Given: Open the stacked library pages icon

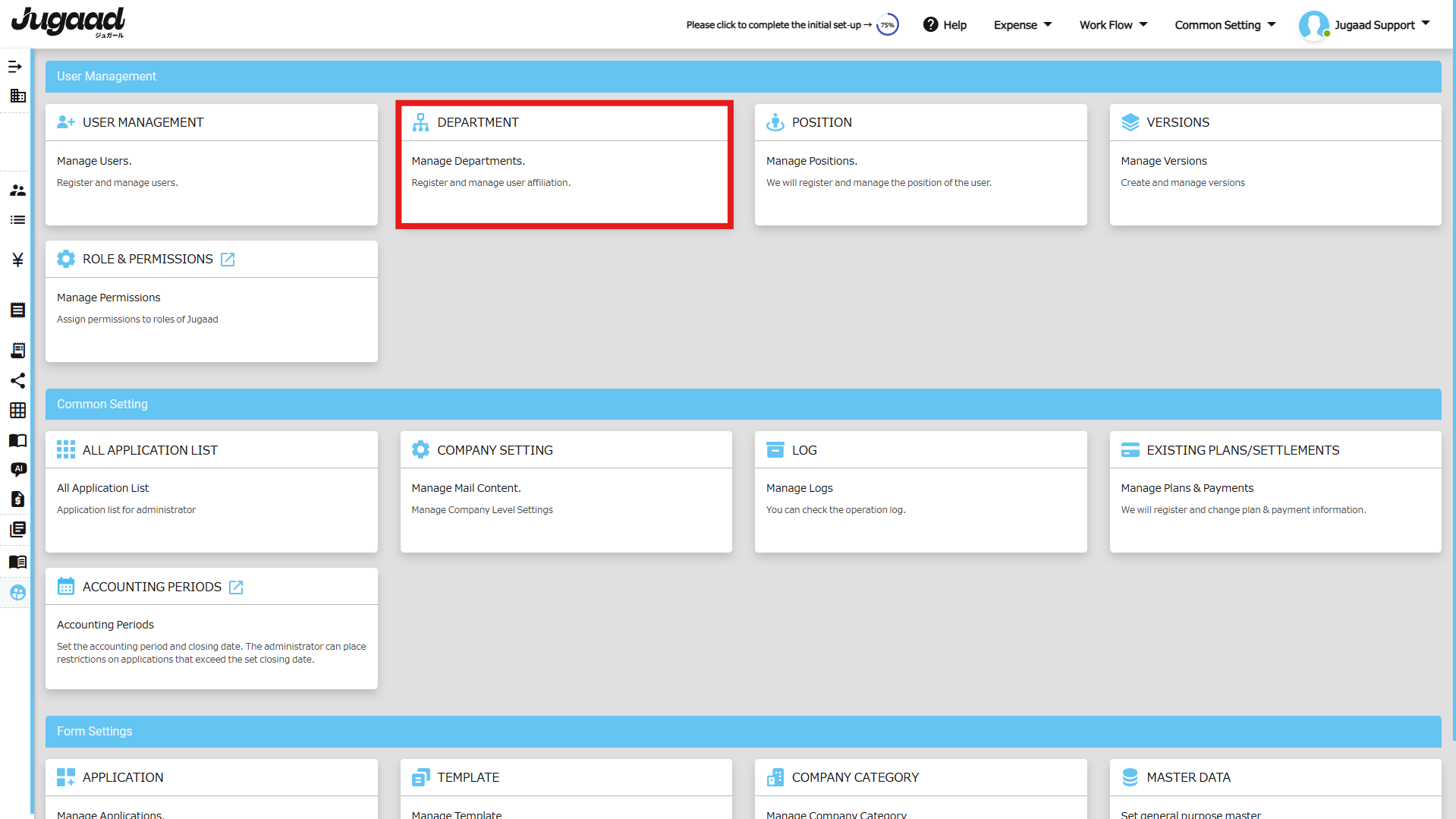Looking at the screenshot, I should (17, 529).
